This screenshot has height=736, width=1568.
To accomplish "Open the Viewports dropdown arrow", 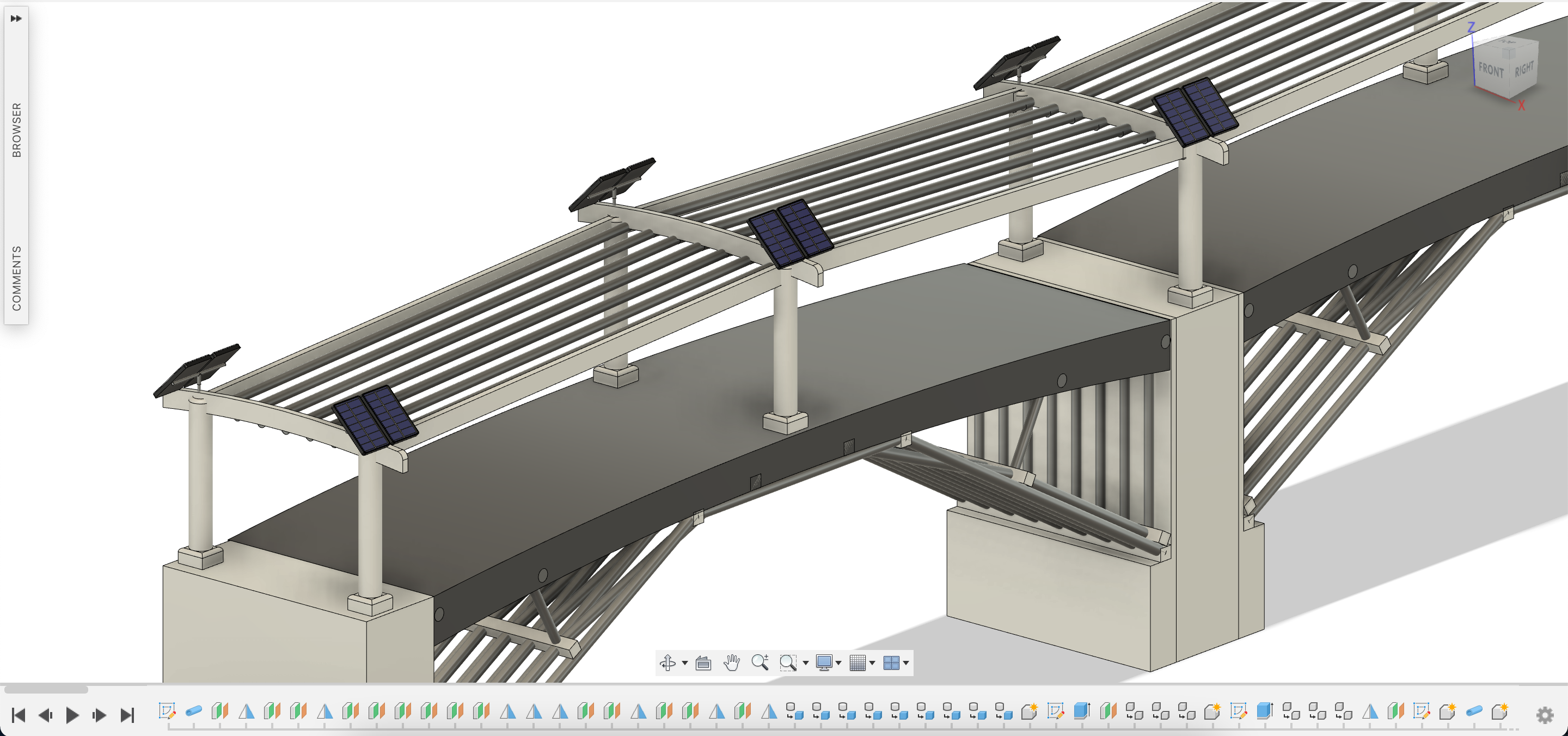I will click(x=906, y=663).
